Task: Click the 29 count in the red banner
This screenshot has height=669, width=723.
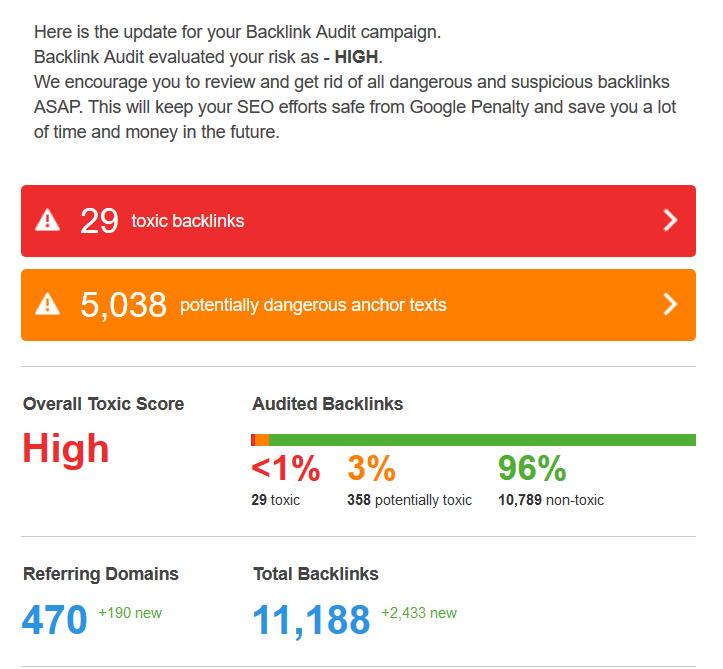Action: (99, 221)
